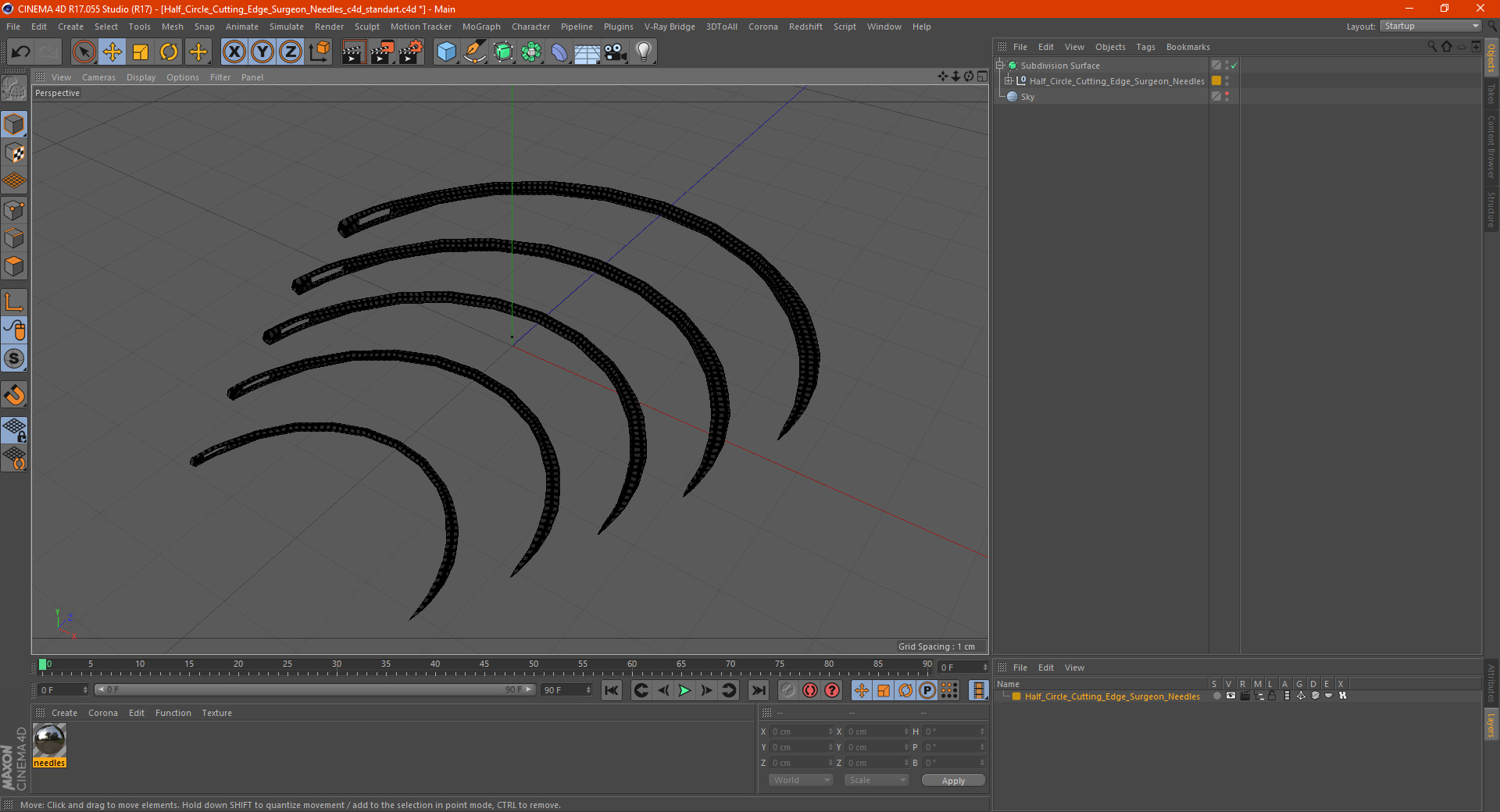Expand Half_Circle_Cutting_Edge_Surgeon_Needles object
Viewport: 1500px width, 812px height.
coord(1009,81)
